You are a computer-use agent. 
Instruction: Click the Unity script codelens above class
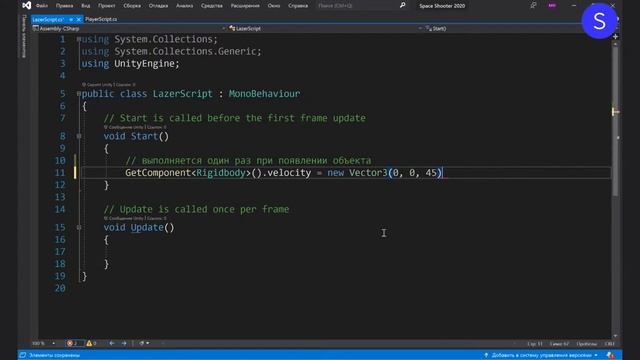[x=109, y=84]
